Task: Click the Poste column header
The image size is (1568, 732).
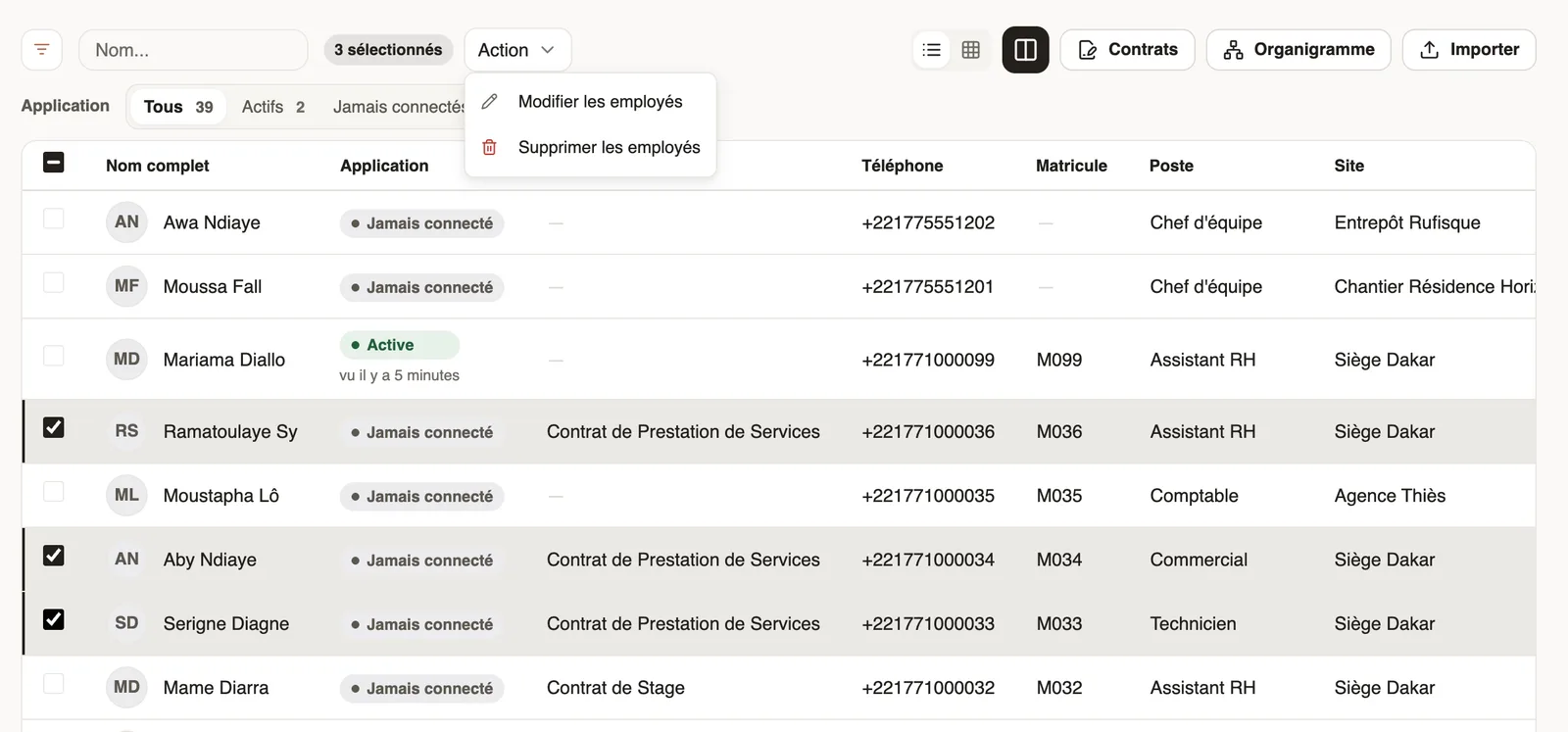Action: click(1171, 166)
